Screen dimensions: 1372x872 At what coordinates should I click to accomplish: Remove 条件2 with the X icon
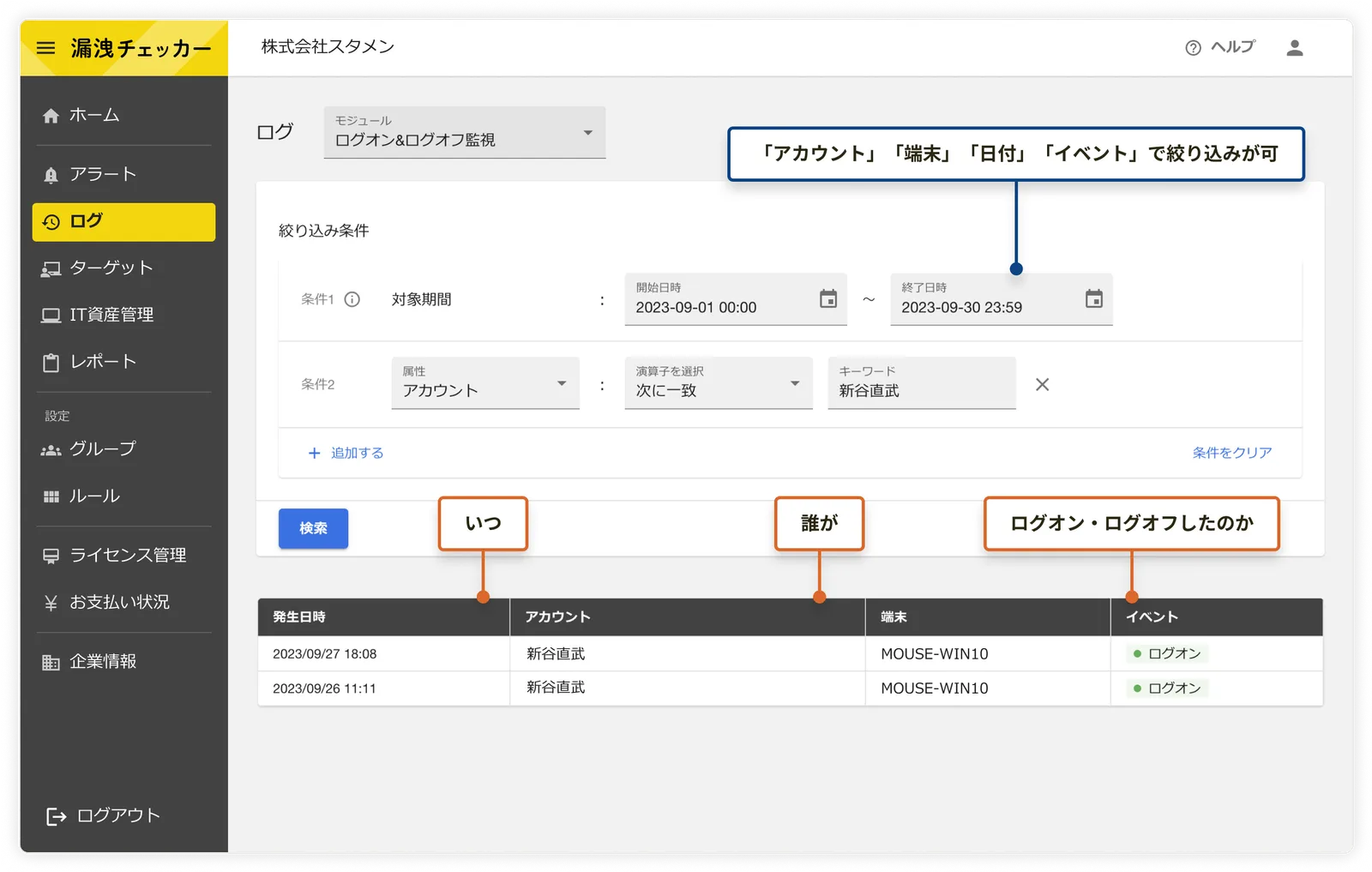[x=1043, y=384]
